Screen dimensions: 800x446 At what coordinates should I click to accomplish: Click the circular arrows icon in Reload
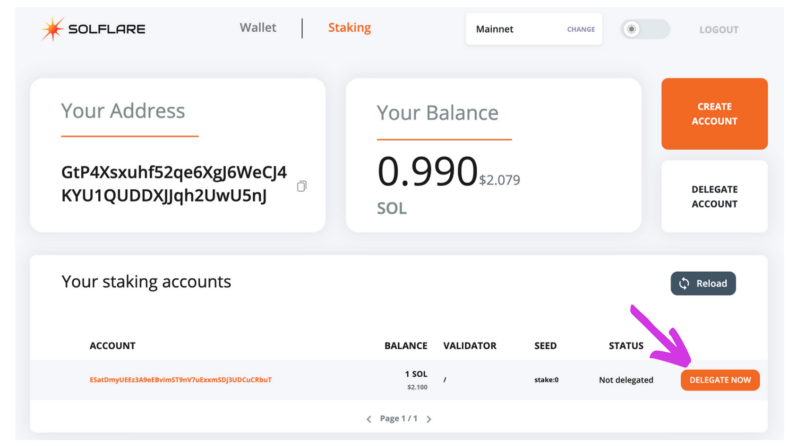(684, 283)
